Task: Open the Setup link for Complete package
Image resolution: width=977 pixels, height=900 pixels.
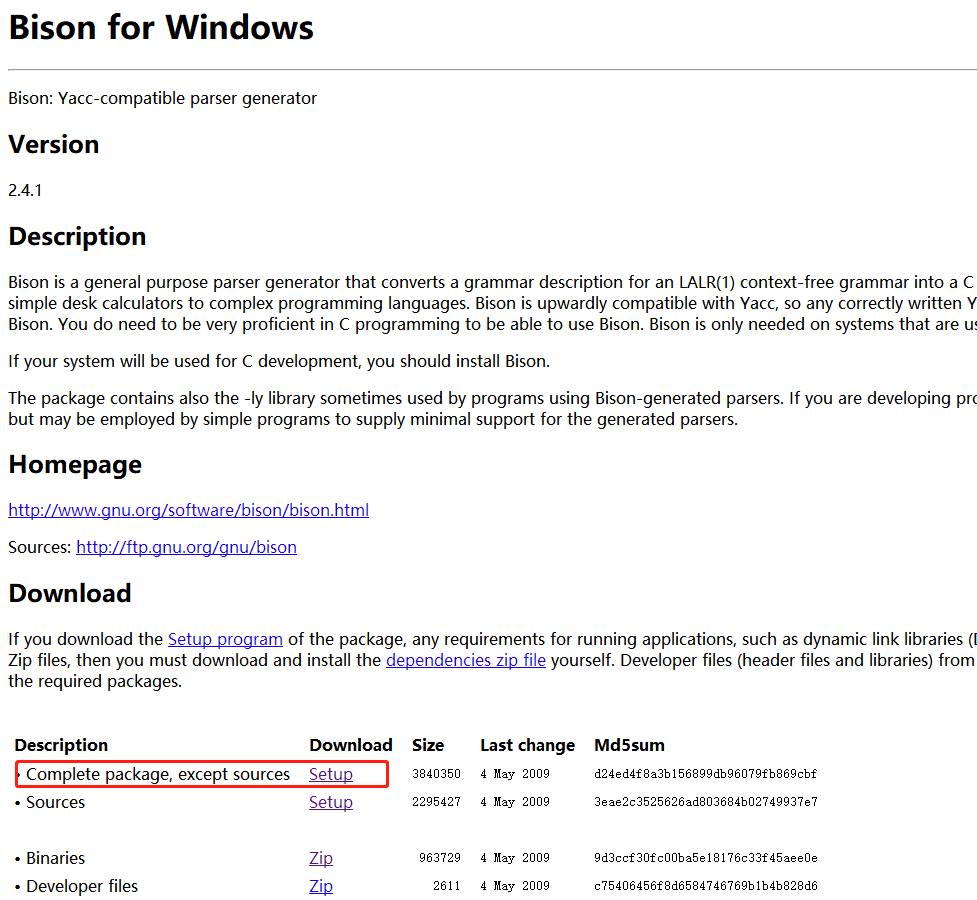Action: coord(330,774)
